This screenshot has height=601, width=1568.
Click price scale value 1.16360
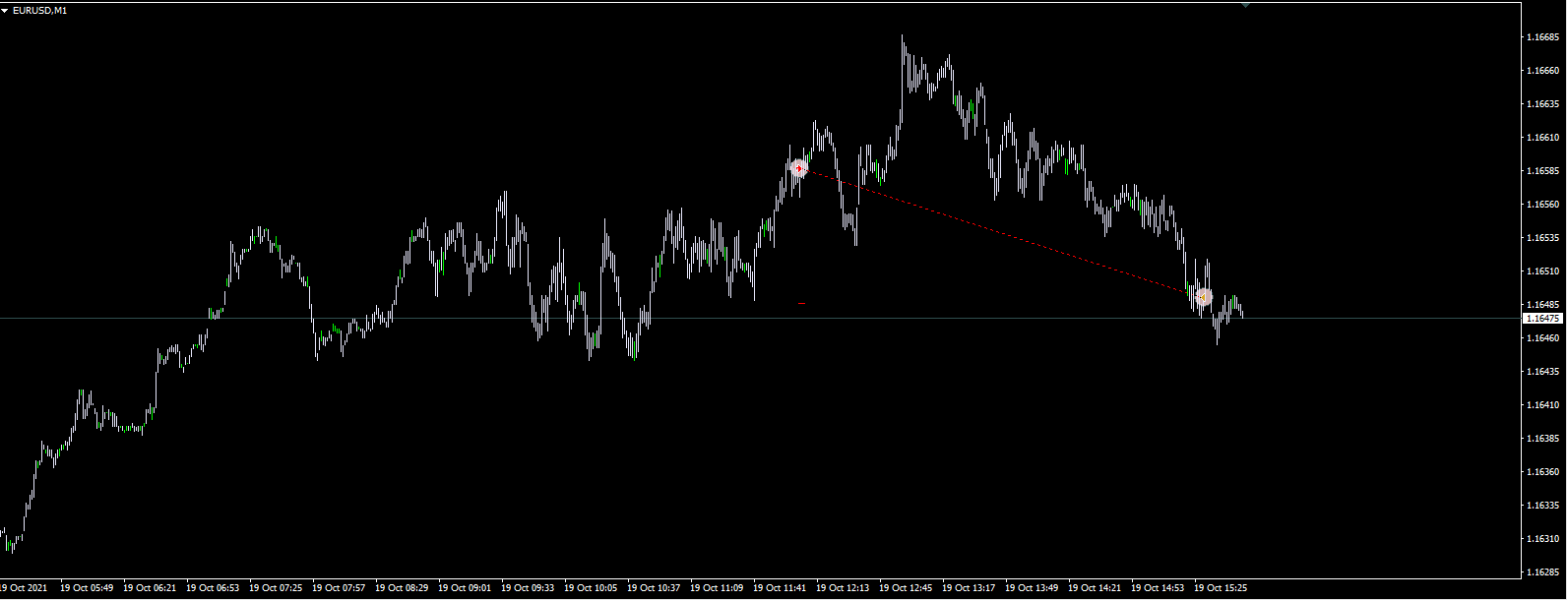point(1542,472)
